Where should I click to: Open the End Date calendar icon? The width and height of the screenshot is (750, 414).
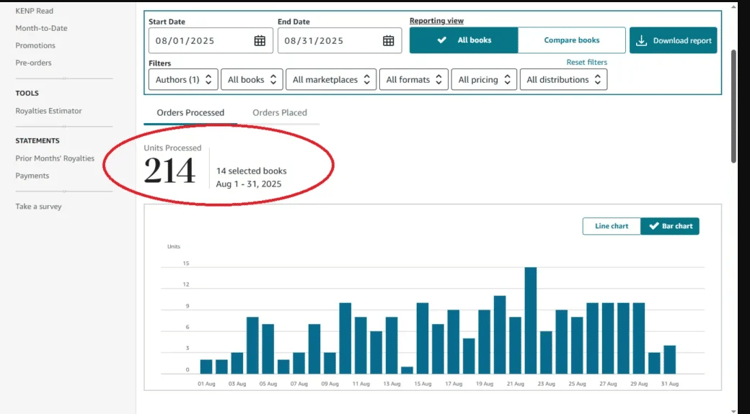388,41
